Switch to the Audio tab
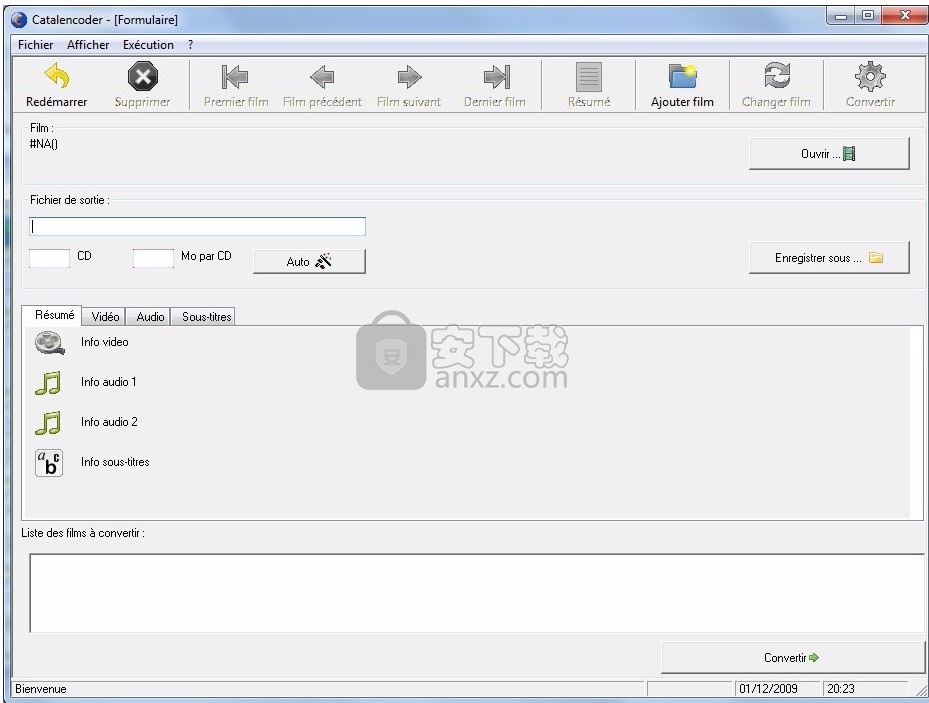The image size is (929, 703). (x=150, y=317)
